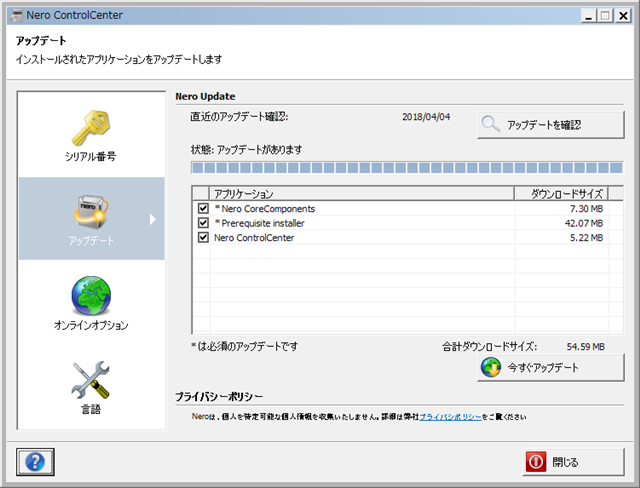Click the 7.30 MB size value
Viewport: 640px width, 488px height.
(x=586, y=209)
